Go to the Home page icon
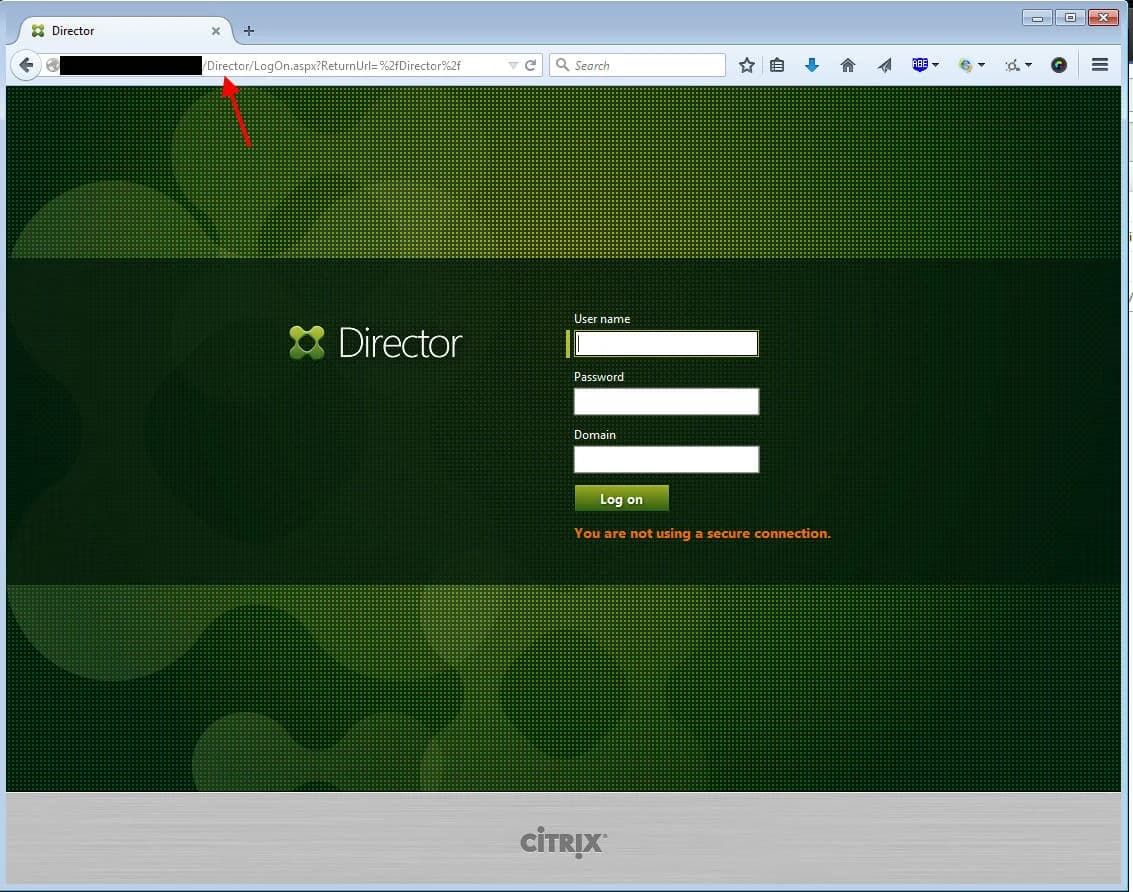This screenshot has width=1133, height=892. 848,65
